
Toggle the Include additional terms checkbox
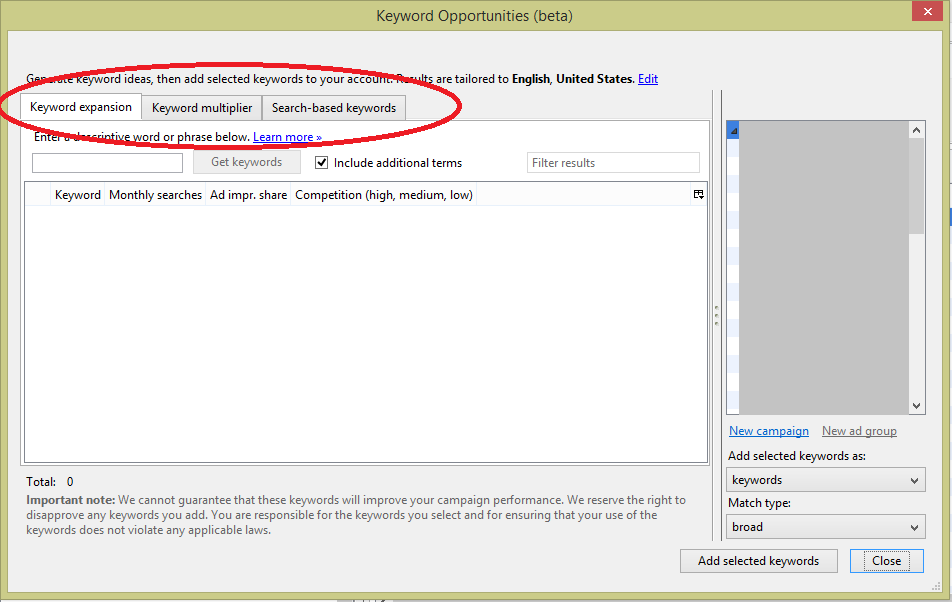322,162
